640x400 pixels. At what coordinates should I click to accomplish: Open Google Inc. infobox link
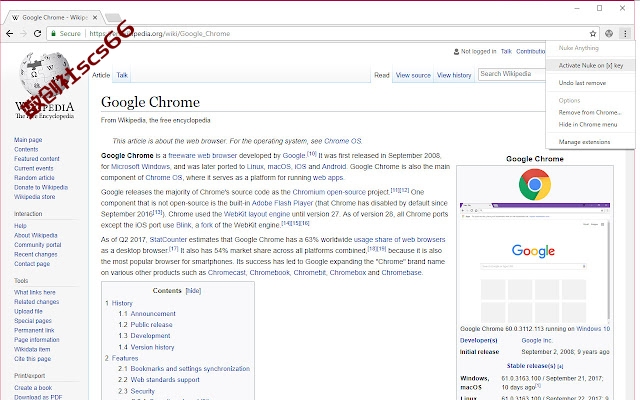(x=537, y=340)
